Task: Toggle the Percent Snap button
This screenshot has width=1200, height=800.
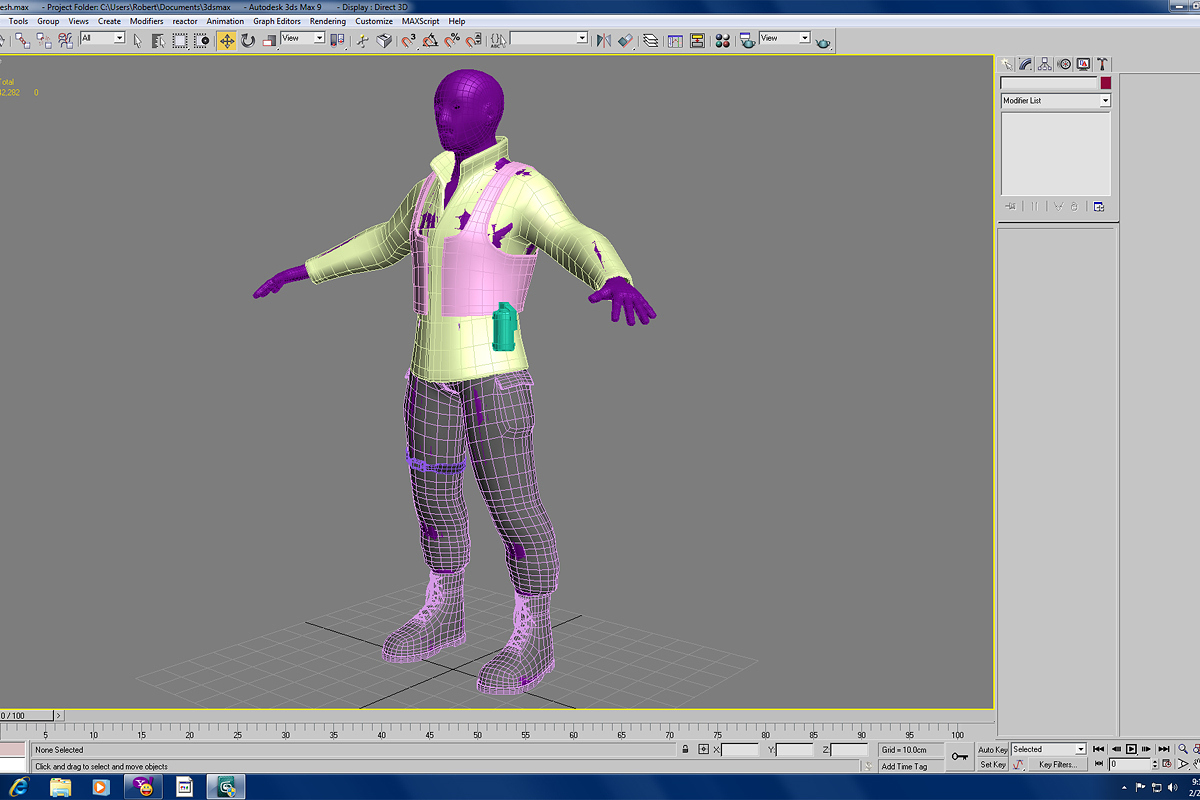Action: (452, 40)
